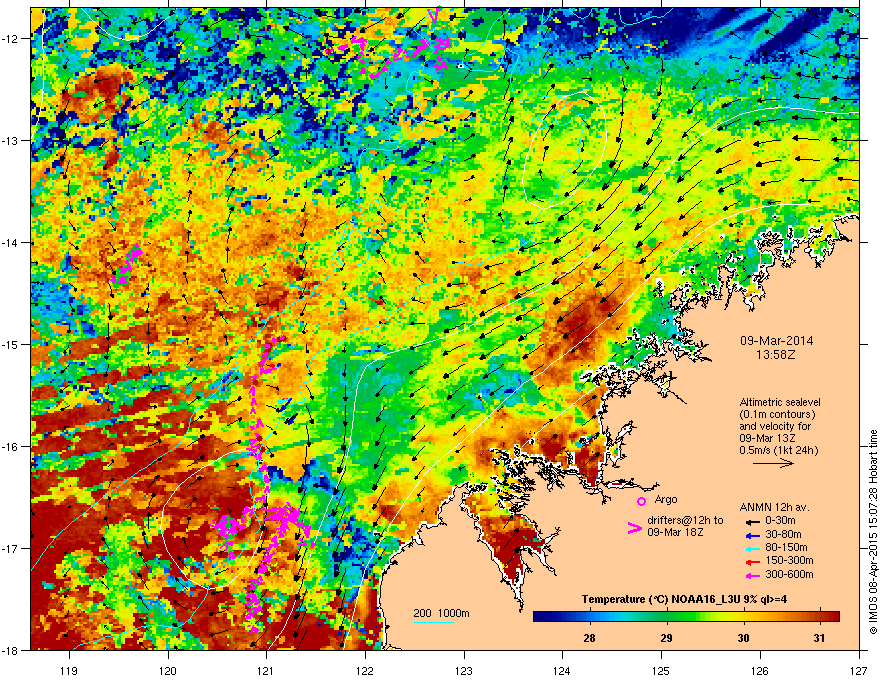Click the '300-600m' depth label
The height and width of the screenshot is (680, 880).
point(790,574)
